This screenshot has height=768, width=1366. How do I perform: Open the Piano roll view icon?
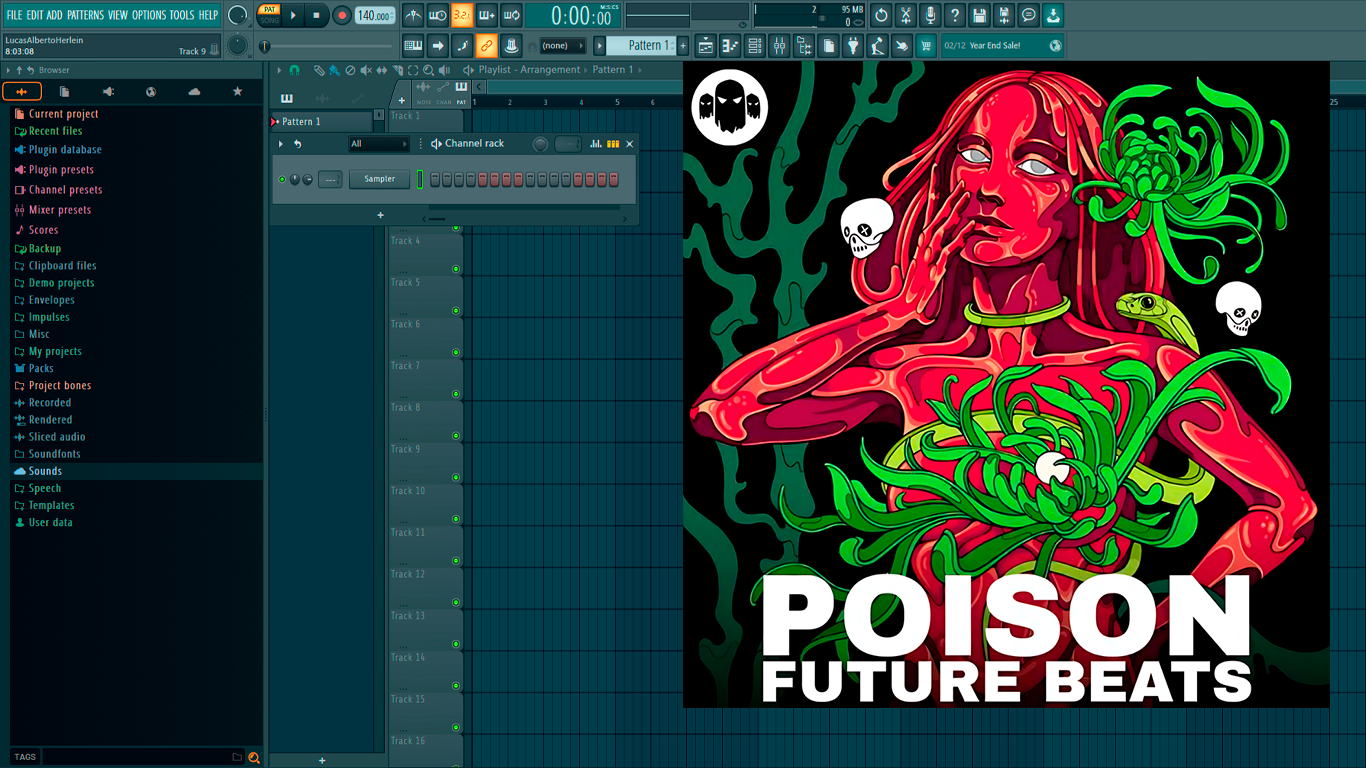730,45
